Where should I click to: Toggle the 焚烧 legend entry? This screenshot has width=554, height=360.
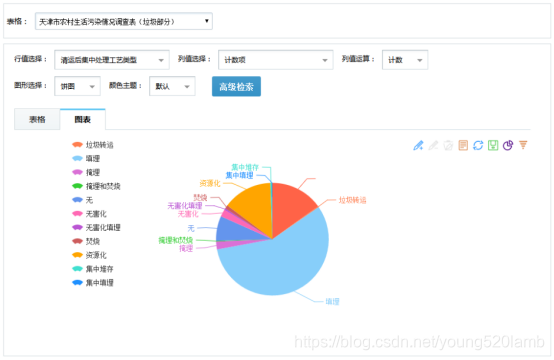click(86, 241)
